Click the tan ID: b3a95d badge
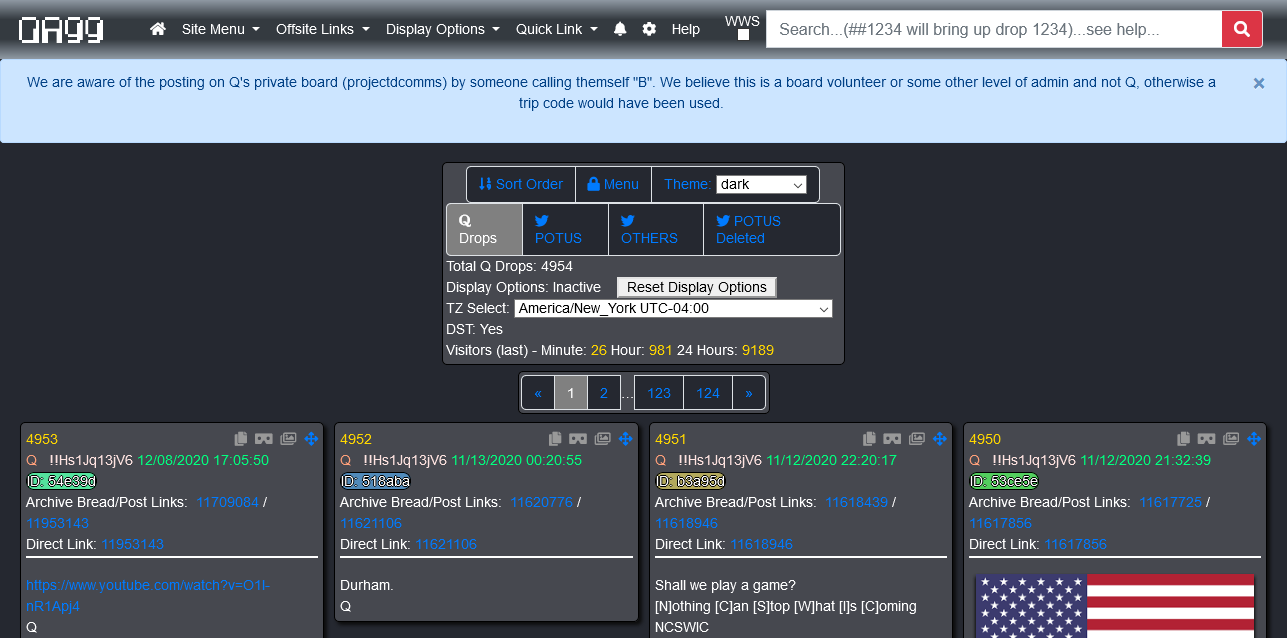1287x638 pixels. coord(690,481)
